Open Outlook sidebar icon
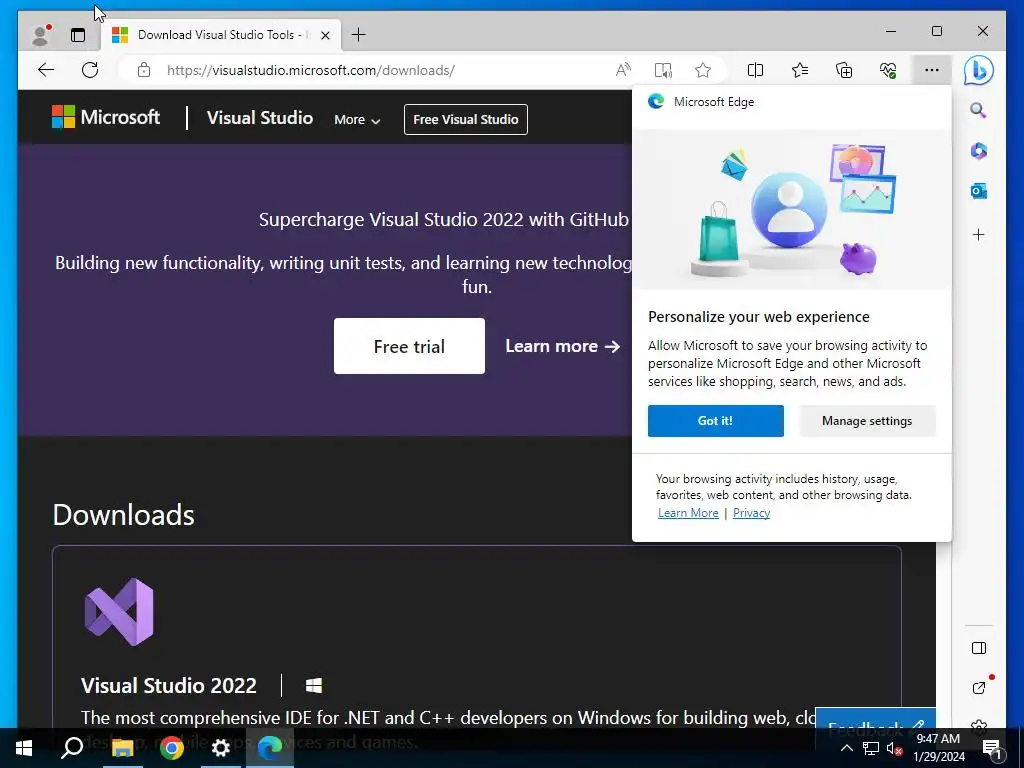 [978, 191]
